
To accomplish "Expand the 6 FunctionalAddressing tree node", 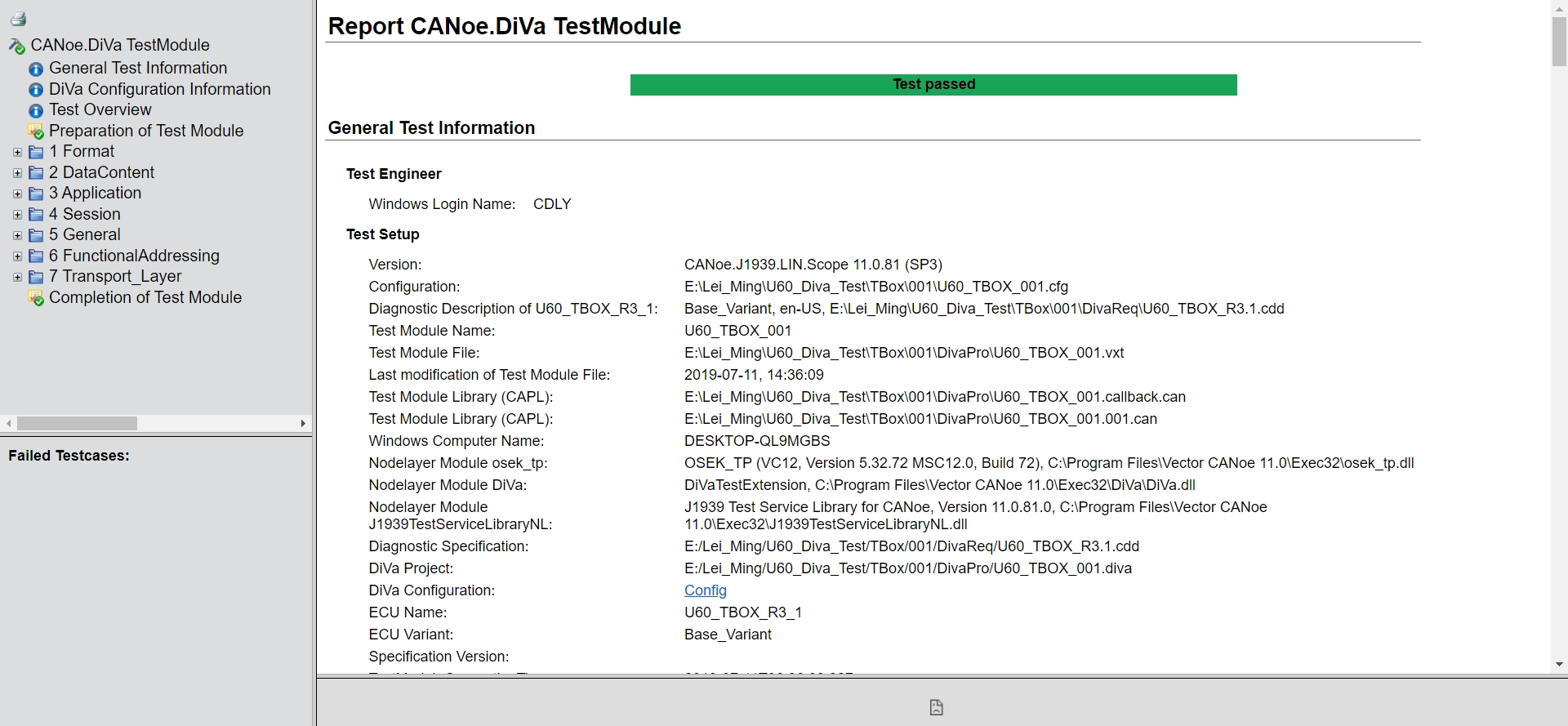I will click(x=17, y=256).
